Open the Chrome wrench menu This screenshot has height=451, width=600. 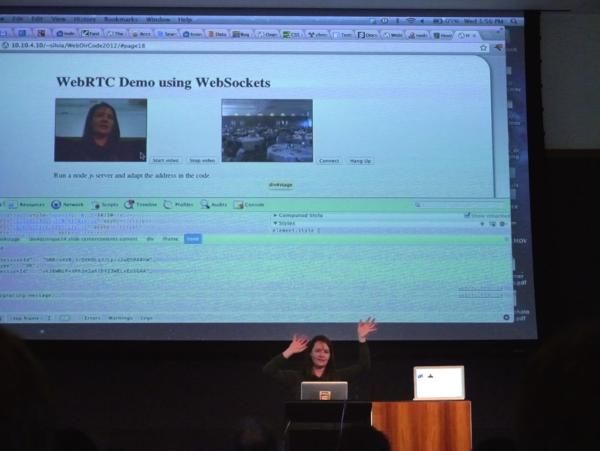tap(498, 47)
